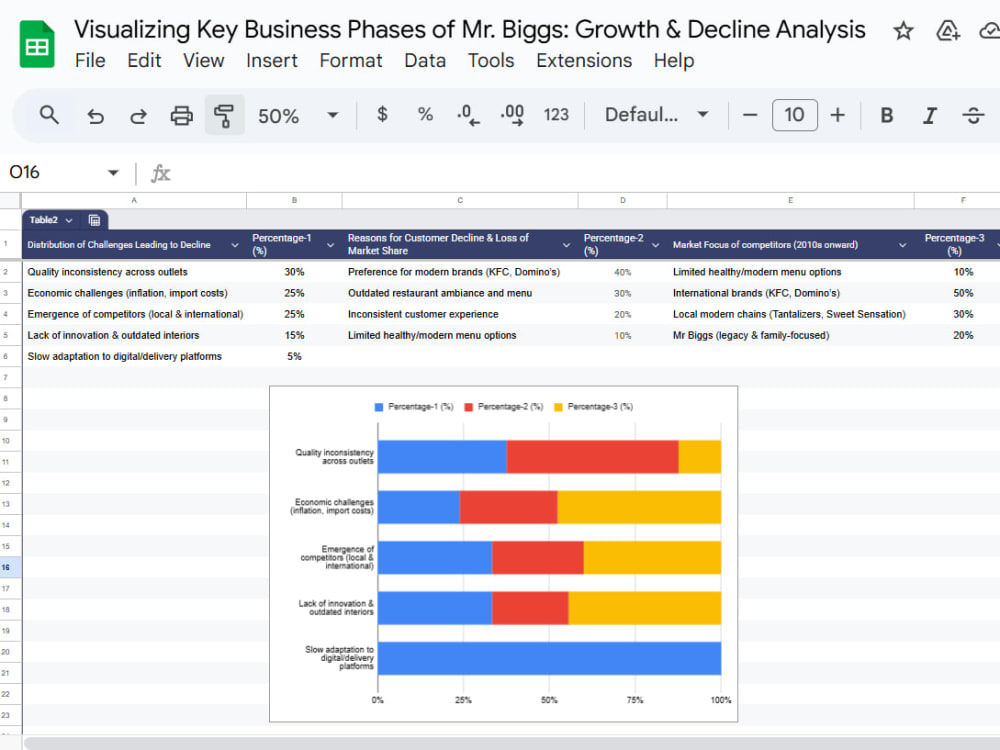1000x750 pixels.
Task: Undo the last action
Action: click(x=96, y=115)
